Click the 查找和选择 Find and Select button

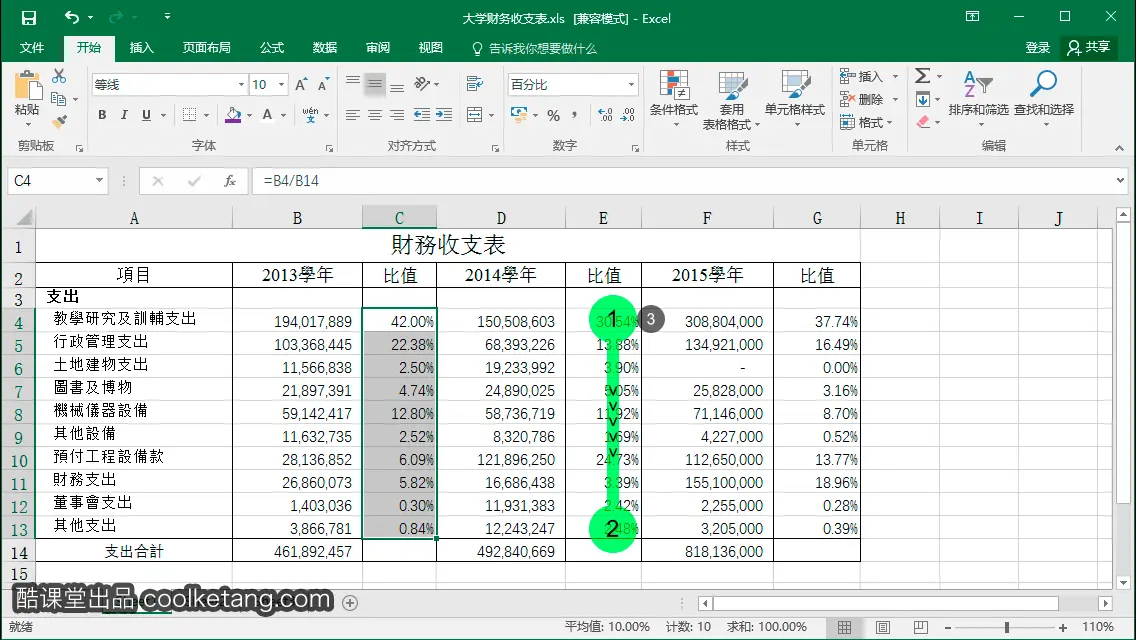(x=1043, y=99)
